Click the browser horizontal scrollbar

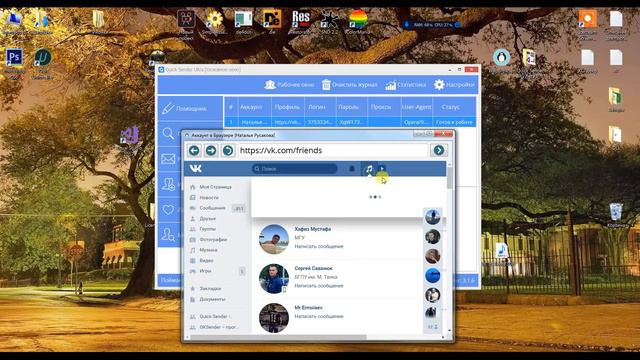[278, 338]
